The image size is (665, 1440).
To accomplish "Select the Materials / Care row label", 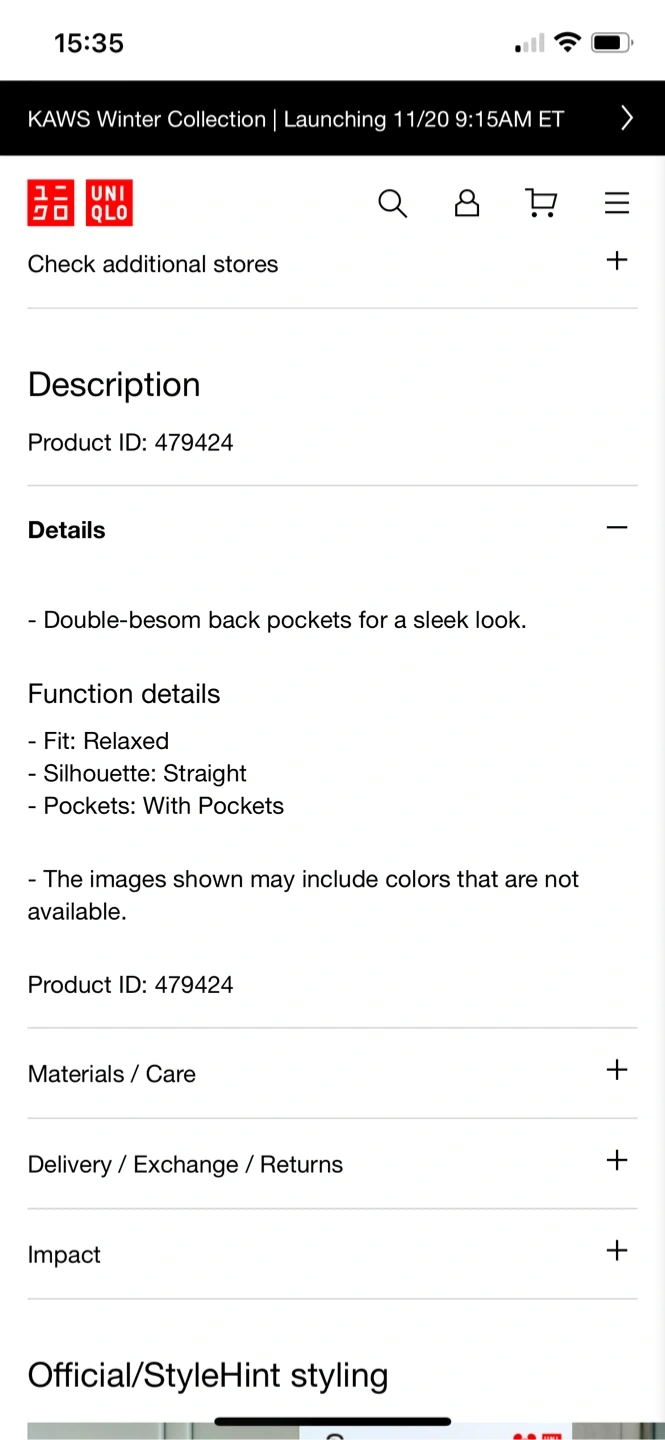I will pos(112,1074).
